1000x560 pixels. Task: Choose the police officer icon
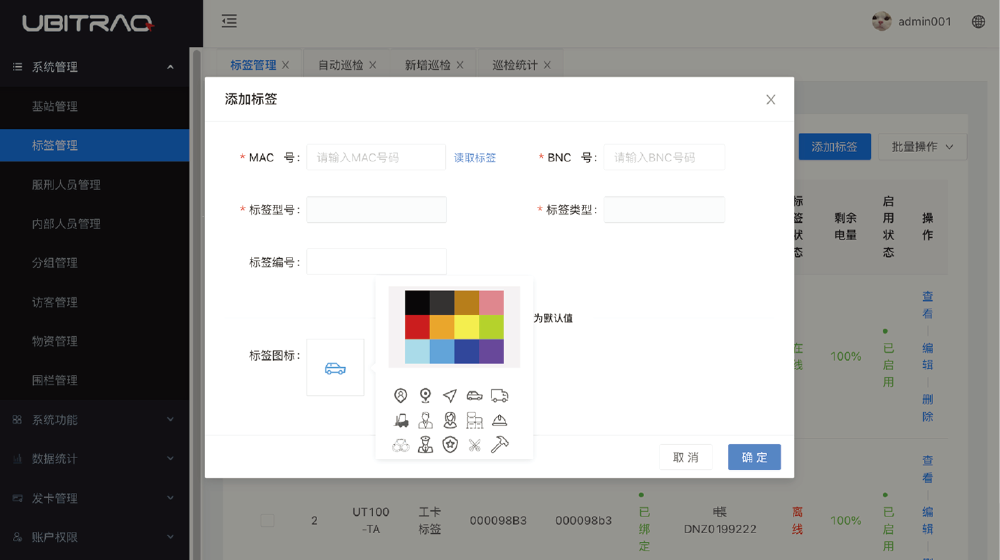426,445
